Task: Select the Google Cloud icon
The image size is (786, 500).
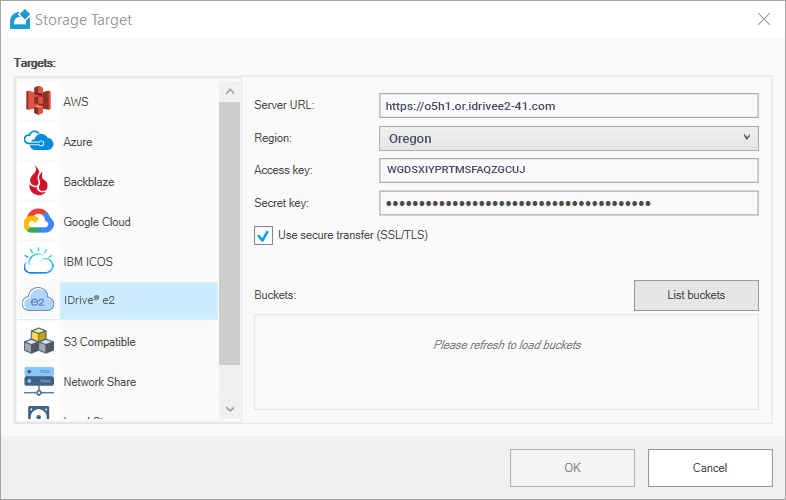Action: click(x=39, y=221)
